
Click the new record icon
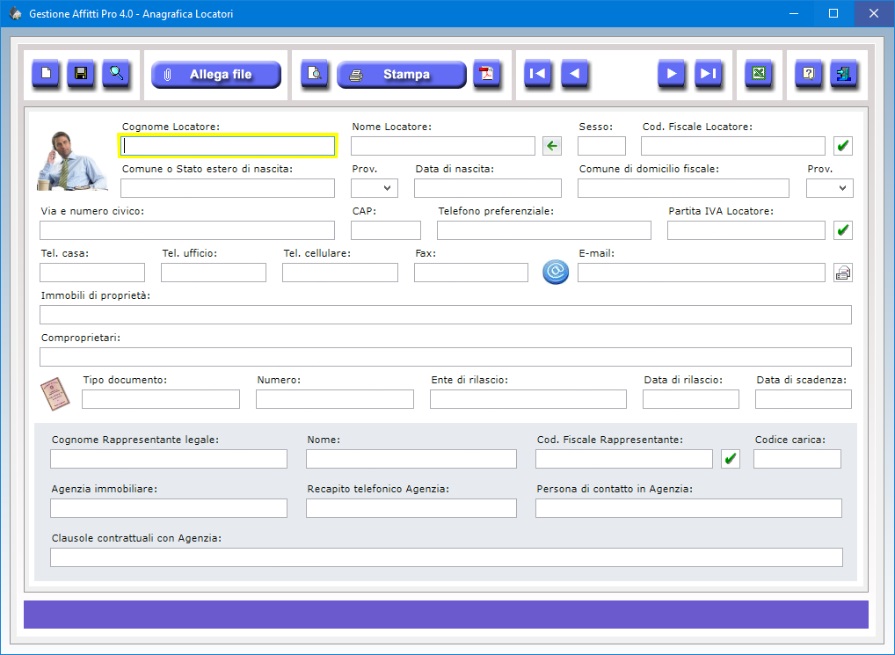[46, 74]
